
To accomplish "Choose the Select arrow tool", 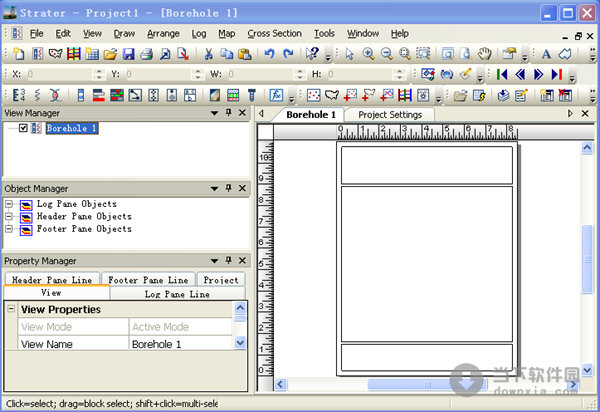I will point(349,54).
